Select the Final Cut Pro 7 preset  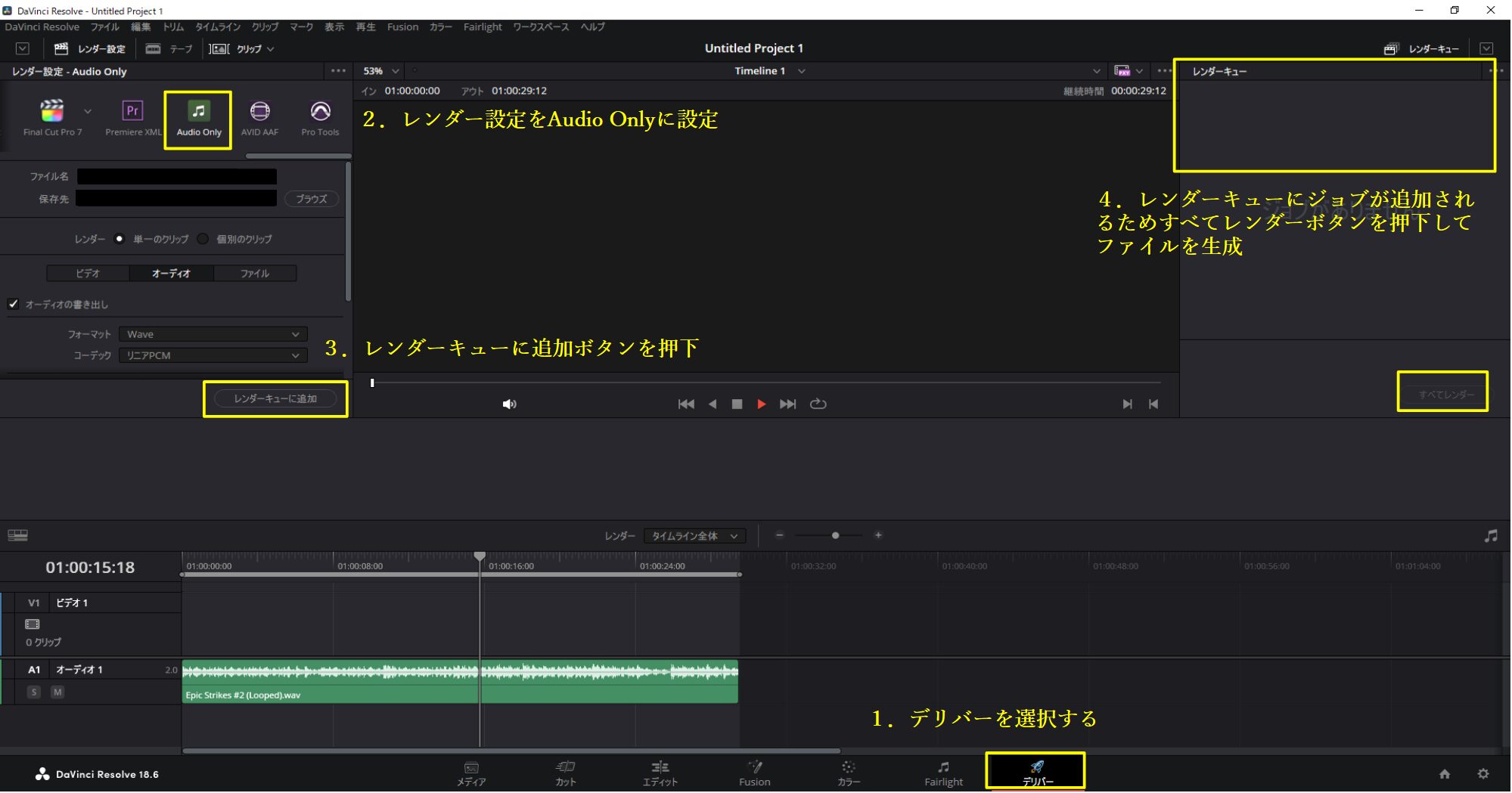tap(52, 113)
